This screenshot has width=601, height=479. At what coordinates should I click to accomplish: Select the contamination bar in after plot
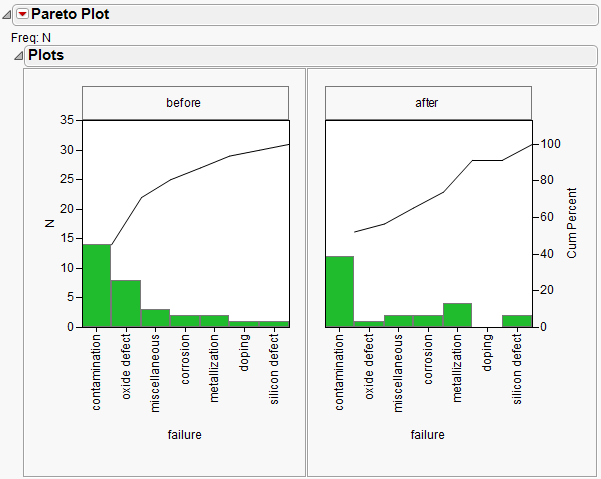tap(340, 292)
